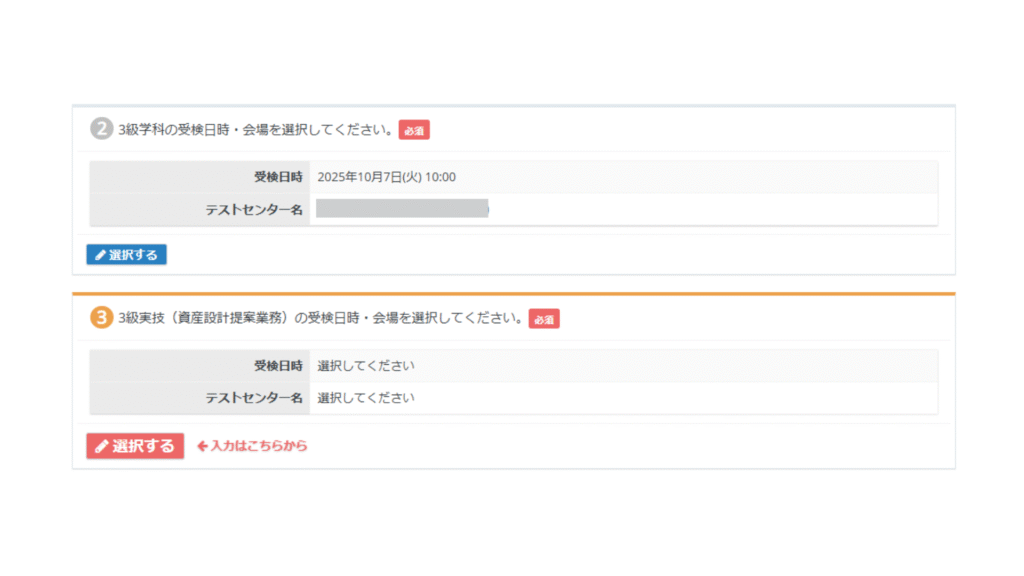Click the テストセンター名 label in the 3級学科 section
This screenshot has width=1024, height=576.
254,209
